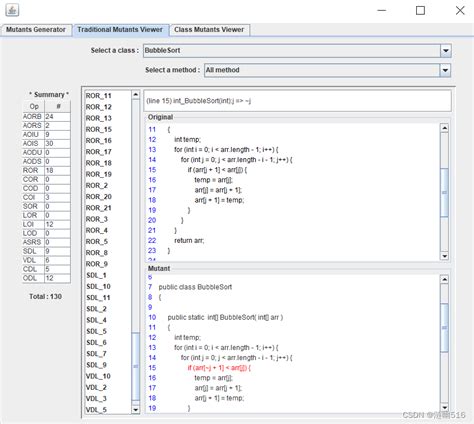Viewport: 474px width, 424px height.
Task: Open the Select a class dropdown arrow
Action: [x=445, y=51]
